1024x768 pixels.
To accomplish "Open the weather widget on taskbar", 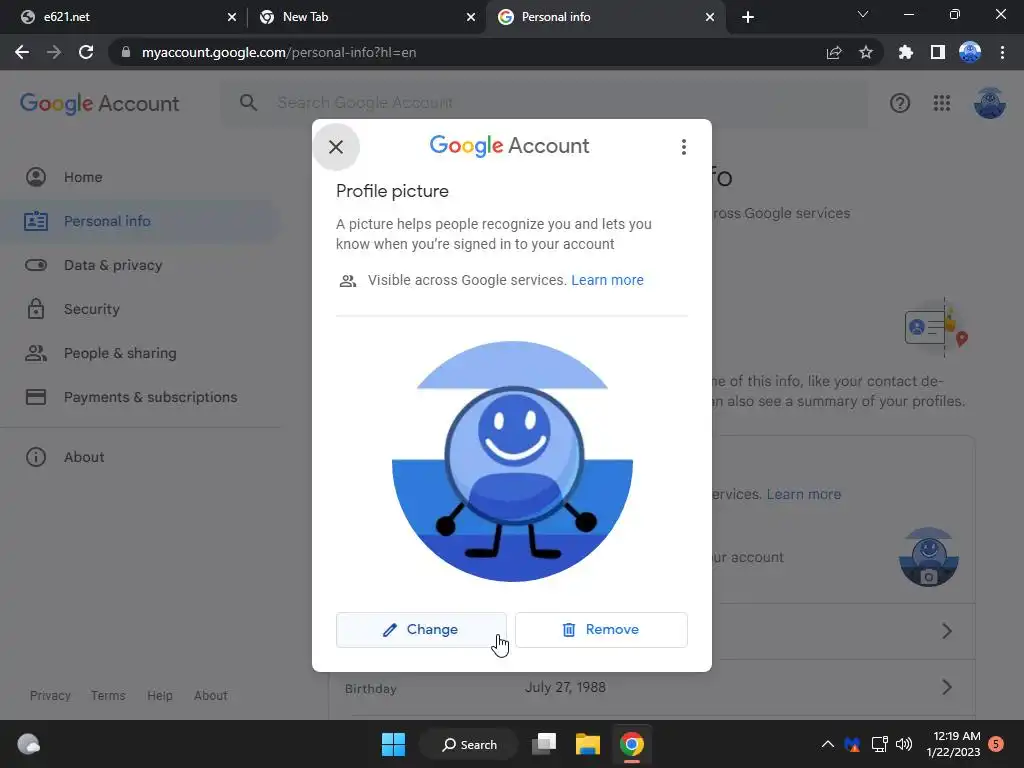I will pos(28,744).
